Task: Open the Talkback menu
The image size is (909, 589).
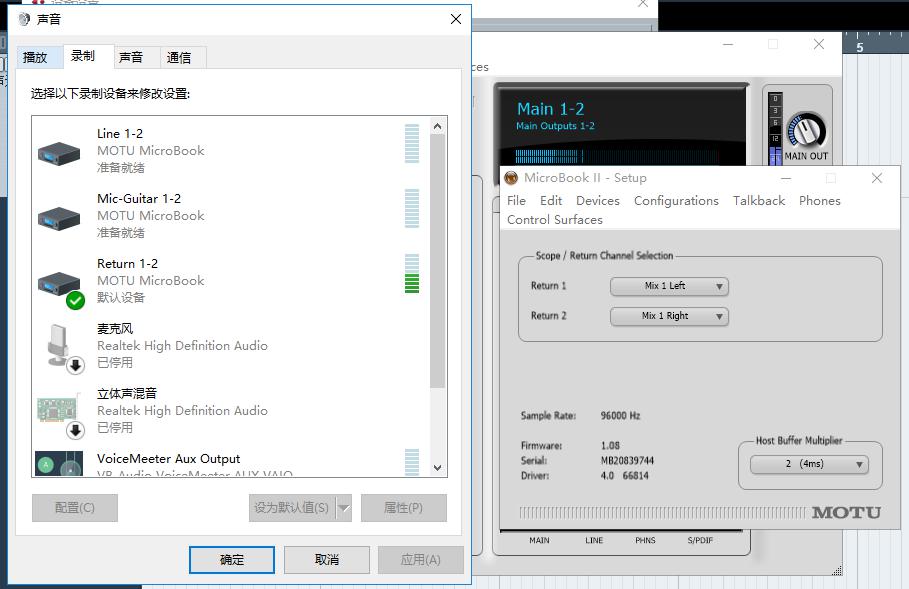Action: [x=759, y=201]
